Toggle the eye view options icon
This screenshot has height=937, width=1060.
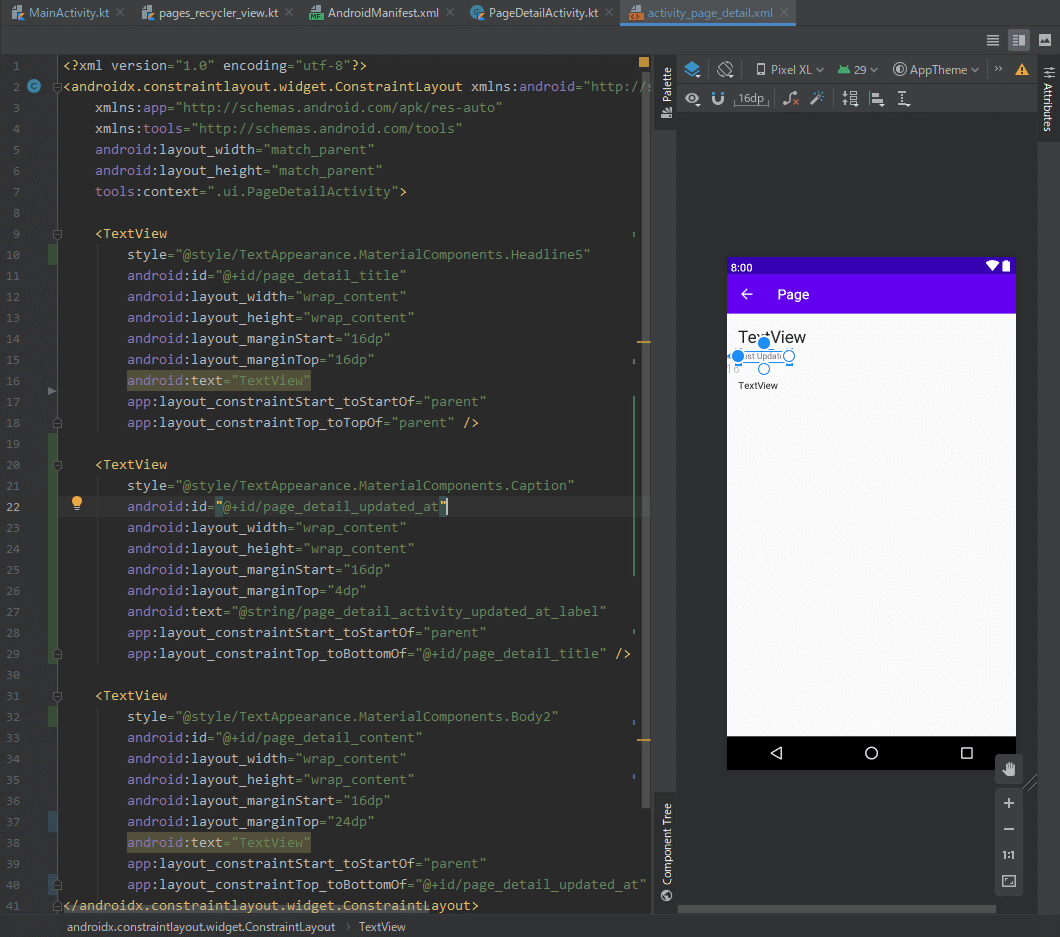[x=693, y=98]
